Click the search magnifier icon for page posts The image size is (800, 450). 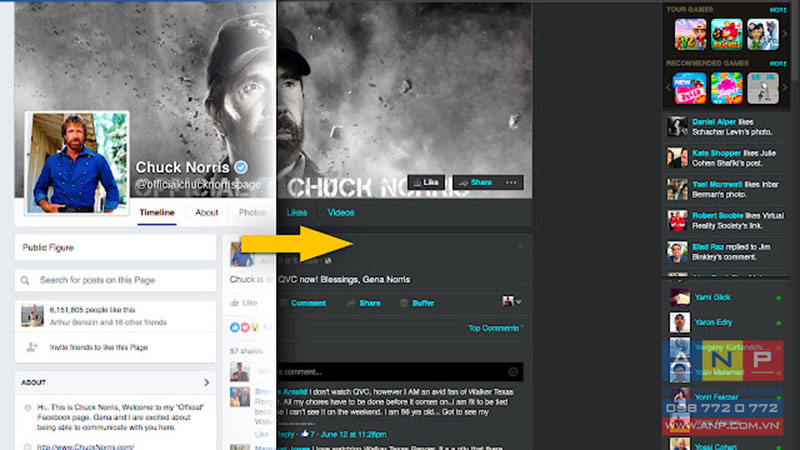25,280
